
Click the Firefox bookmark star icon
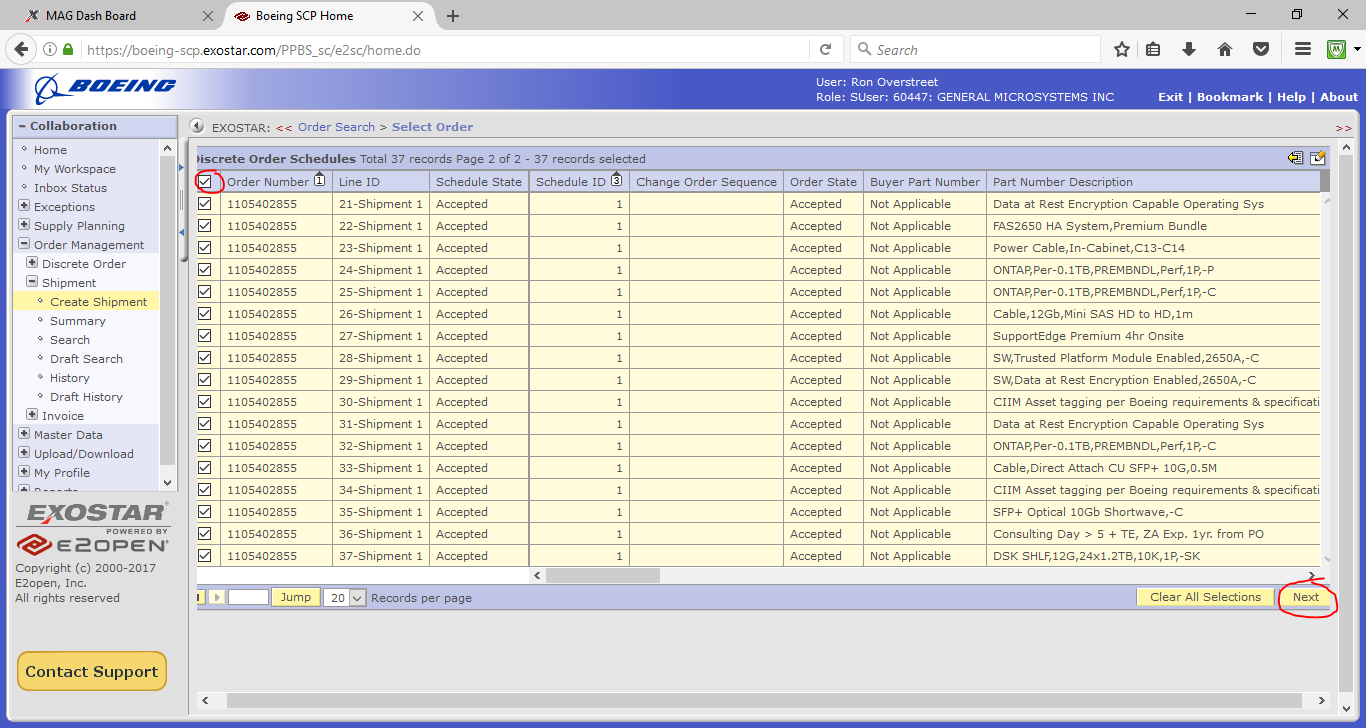(1122, 49)
